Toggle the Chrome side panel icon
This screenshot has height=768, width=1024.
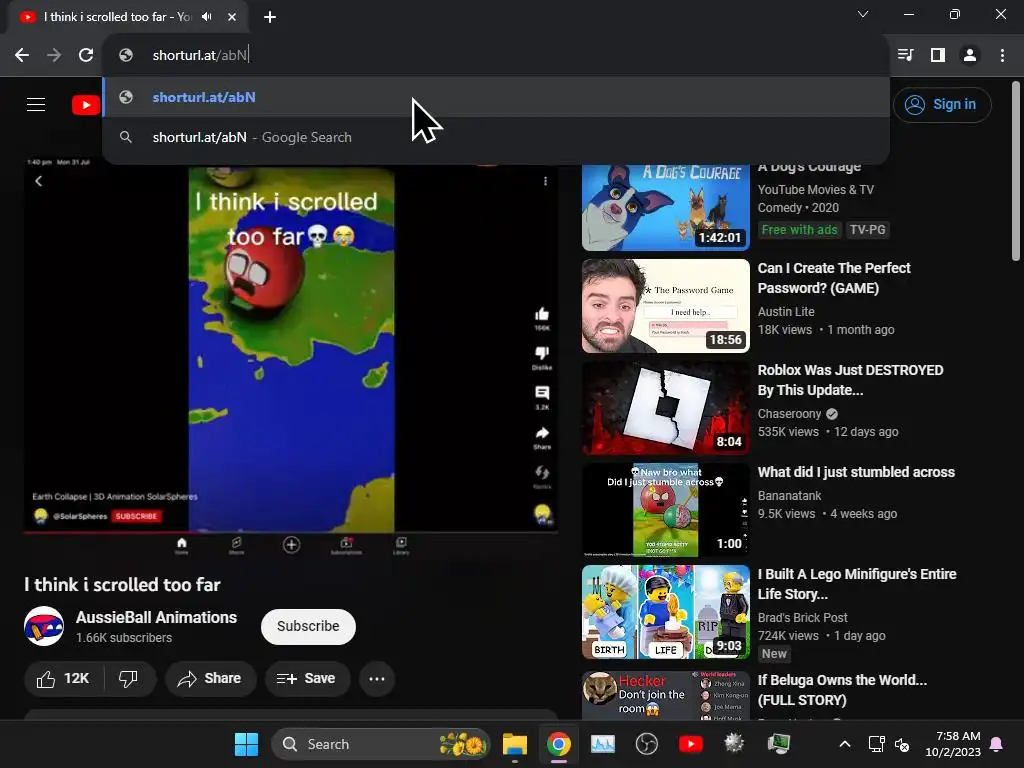(x=938, y=56)
